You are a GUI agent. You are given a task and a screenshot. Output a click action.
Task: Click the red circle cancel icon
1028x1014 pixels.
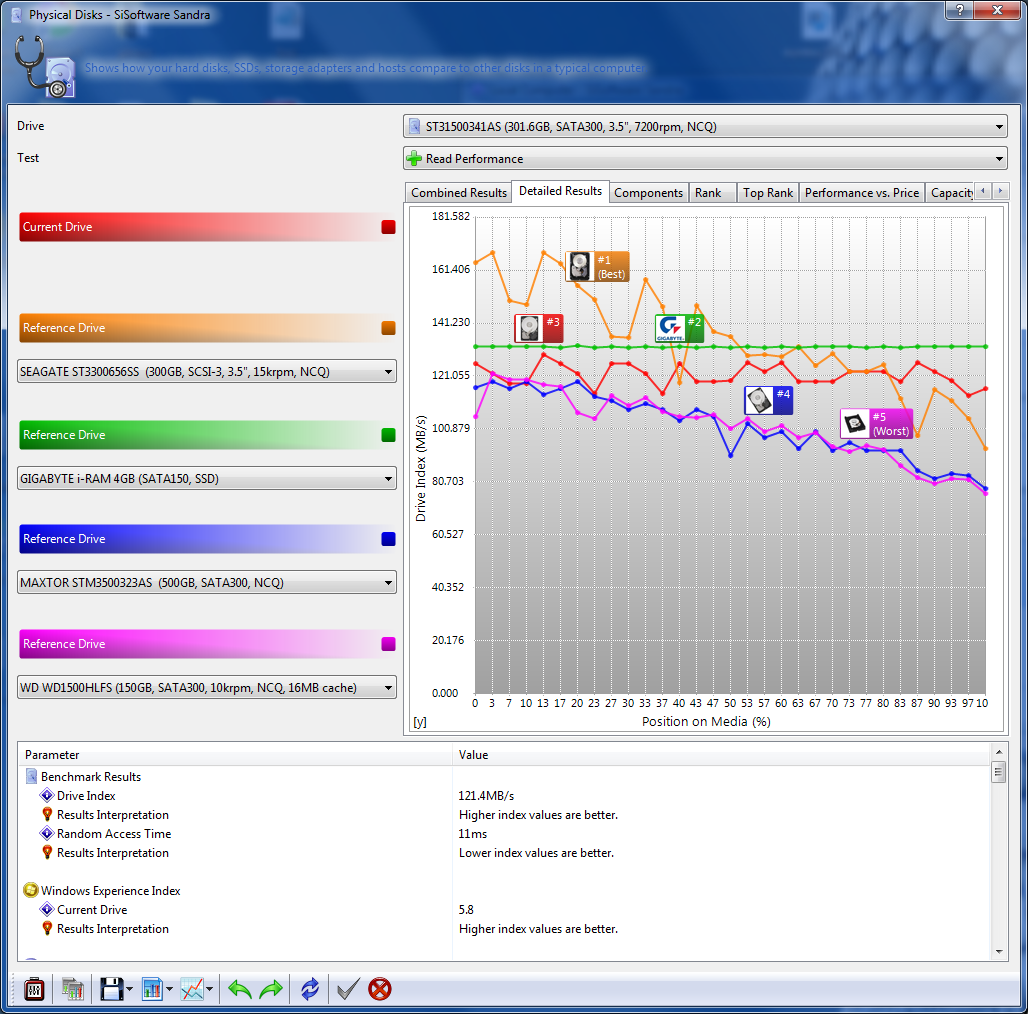[x=380, y=989]
